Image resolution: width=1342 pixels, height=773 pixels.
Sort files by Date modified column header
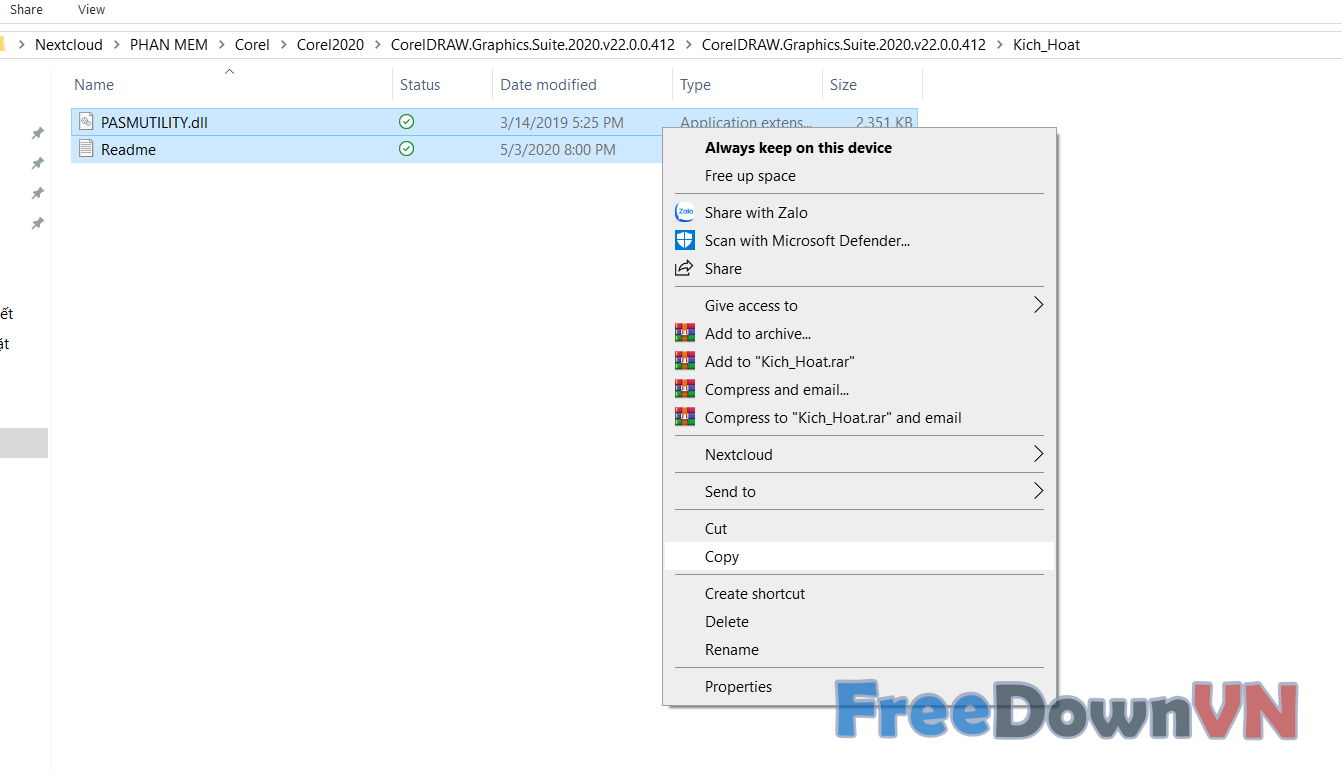pos(548,85)
